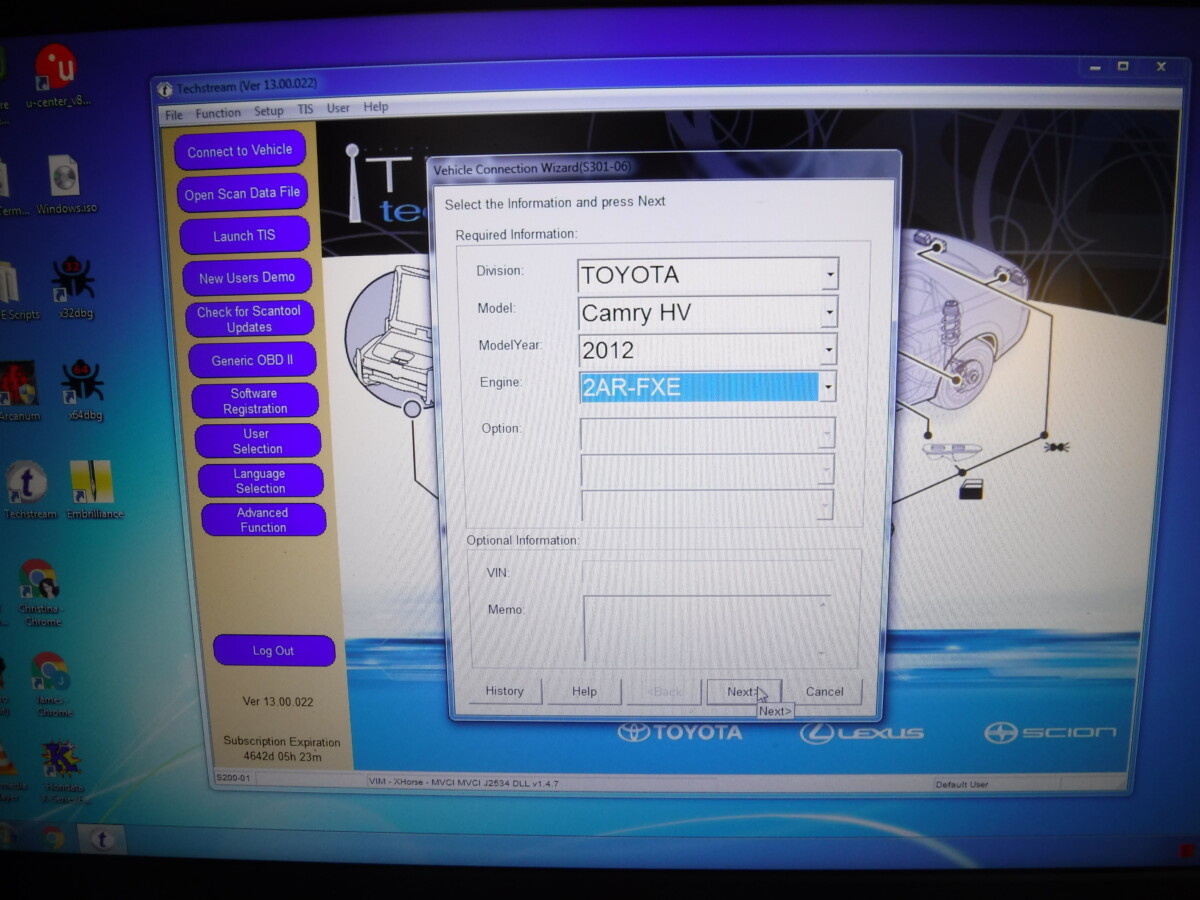Click the Next> button in wizard

point(743,691)
